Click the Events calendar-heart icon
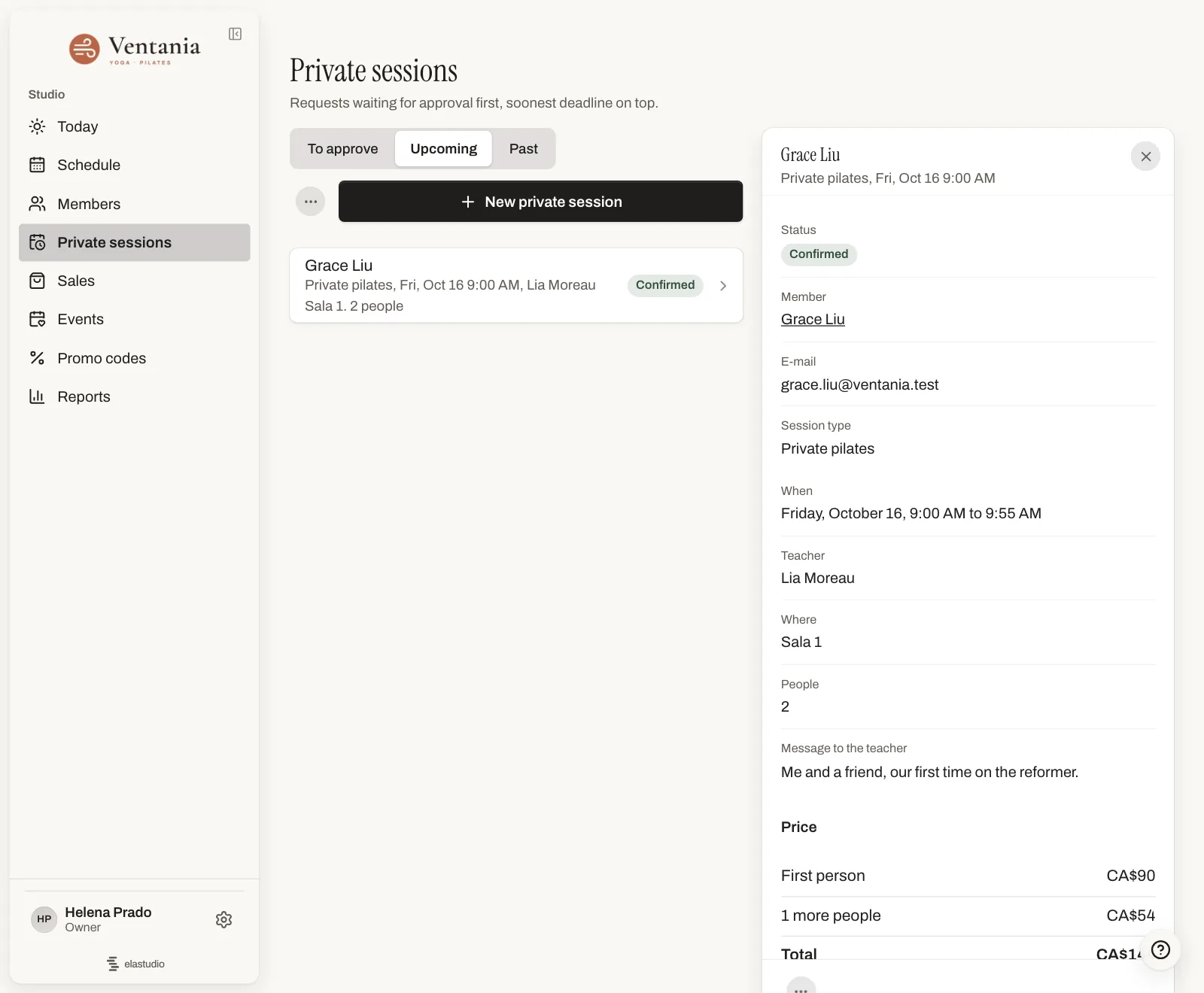 (37, 319)
